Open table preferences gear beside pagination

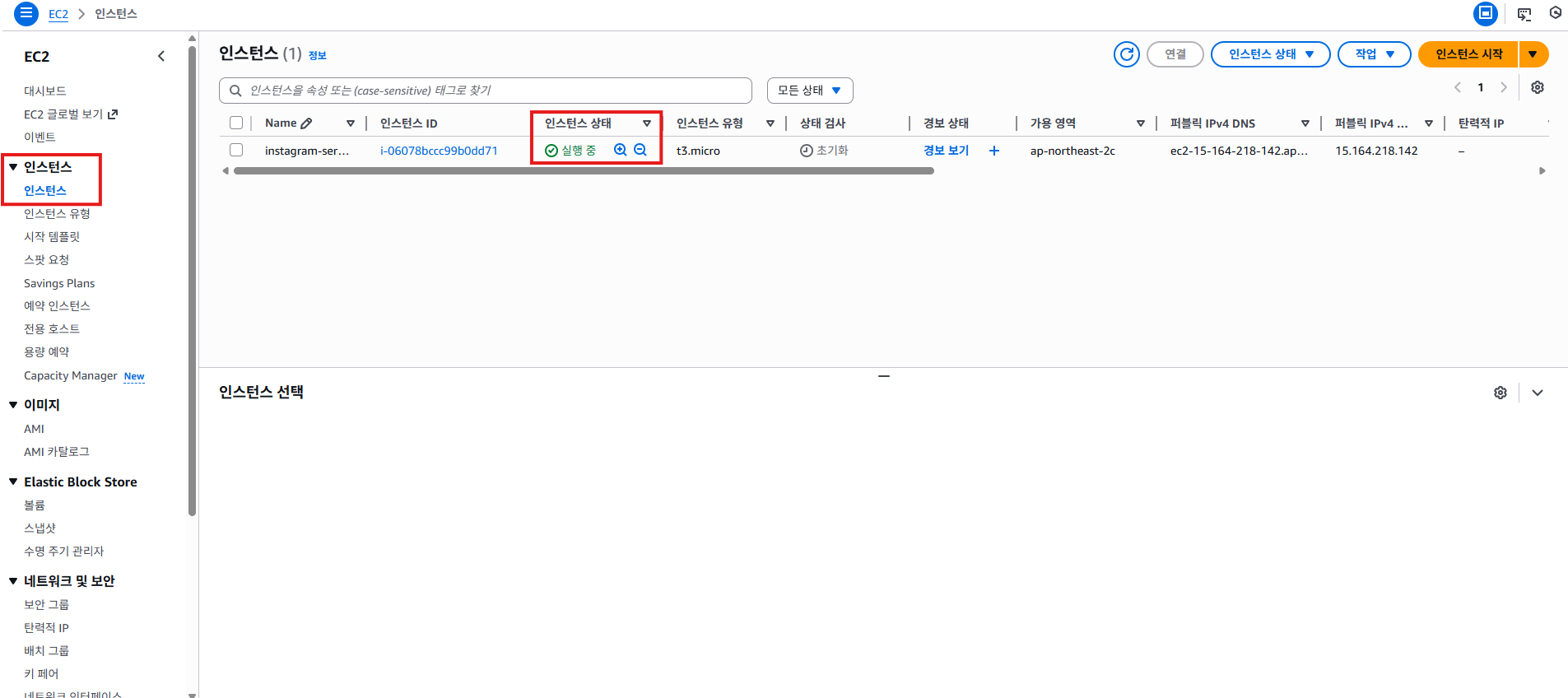pyautogui.click(x=1537, y=87)
